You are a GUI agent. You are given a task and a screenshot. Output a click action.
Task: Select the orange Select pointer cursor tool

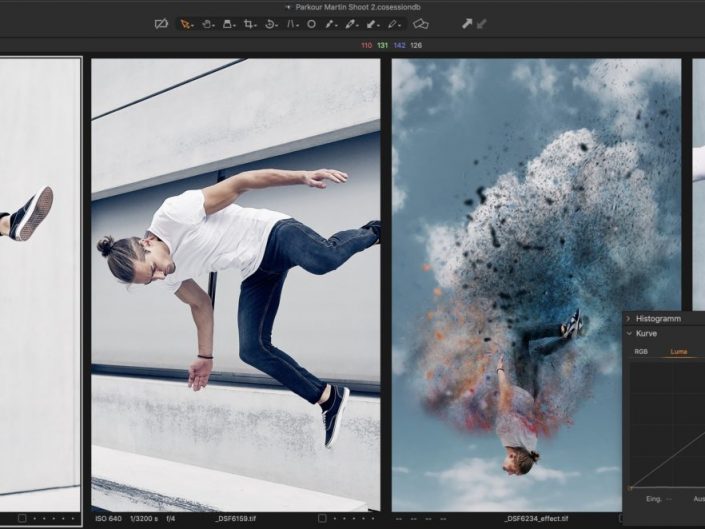pyautogui.click(x=186, y=24)
